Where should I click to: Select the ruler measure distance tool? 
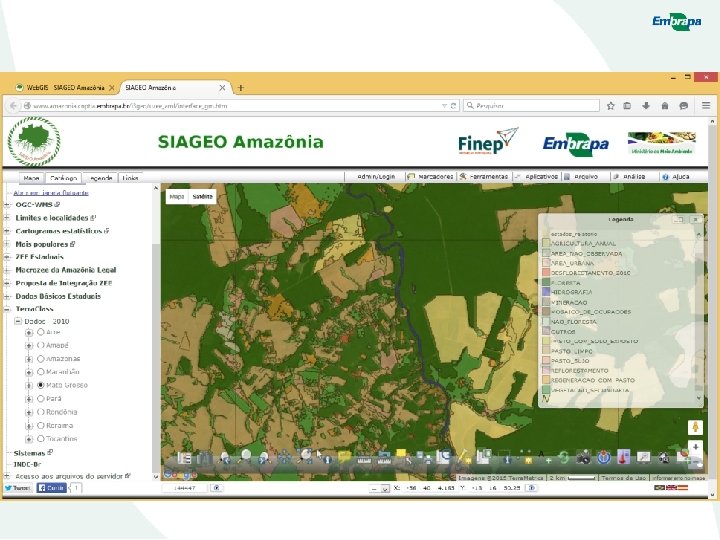click(x=364, y=460)
